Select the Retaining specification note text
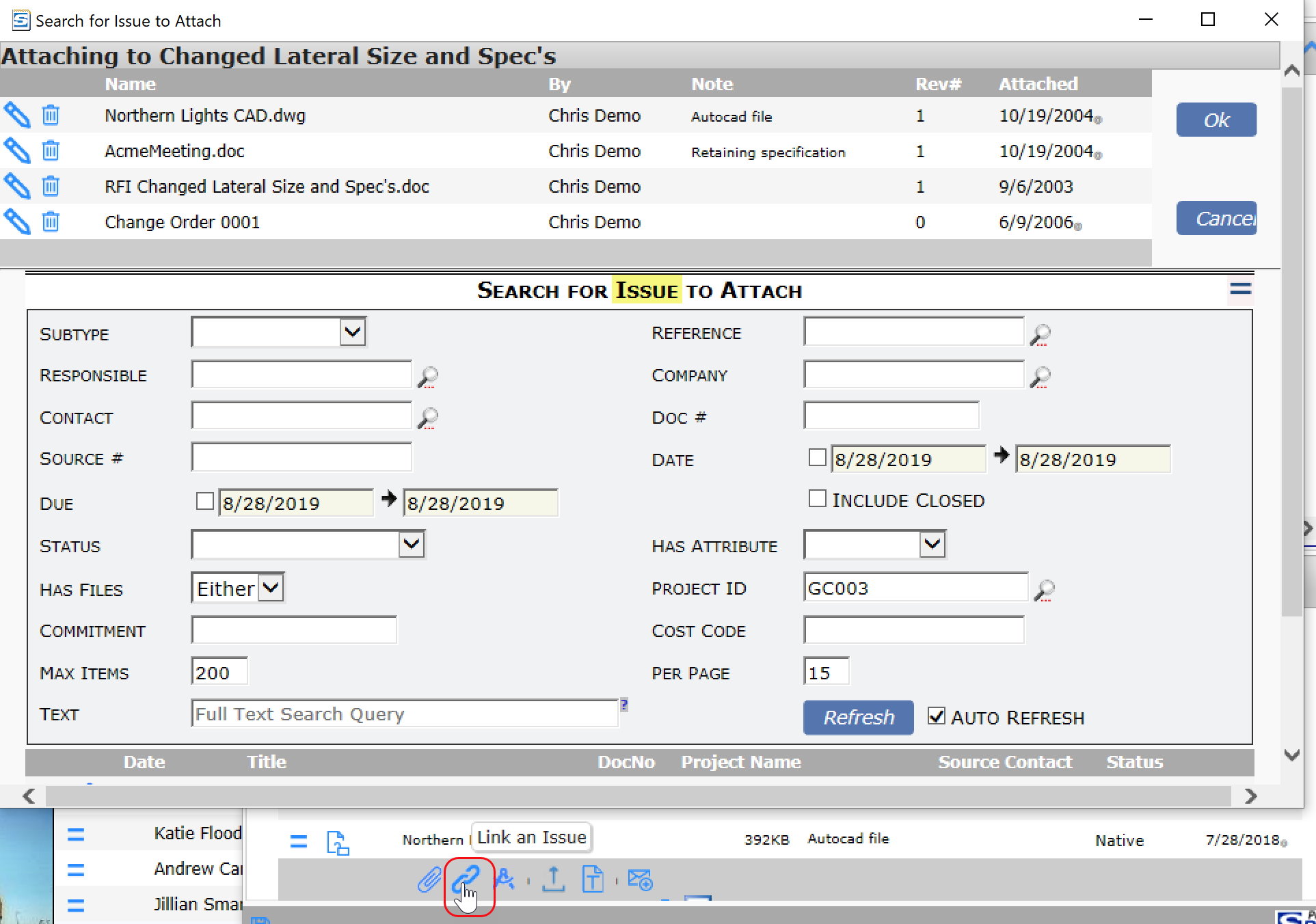This screenshot has height=924, width=1316. point(768,152)
